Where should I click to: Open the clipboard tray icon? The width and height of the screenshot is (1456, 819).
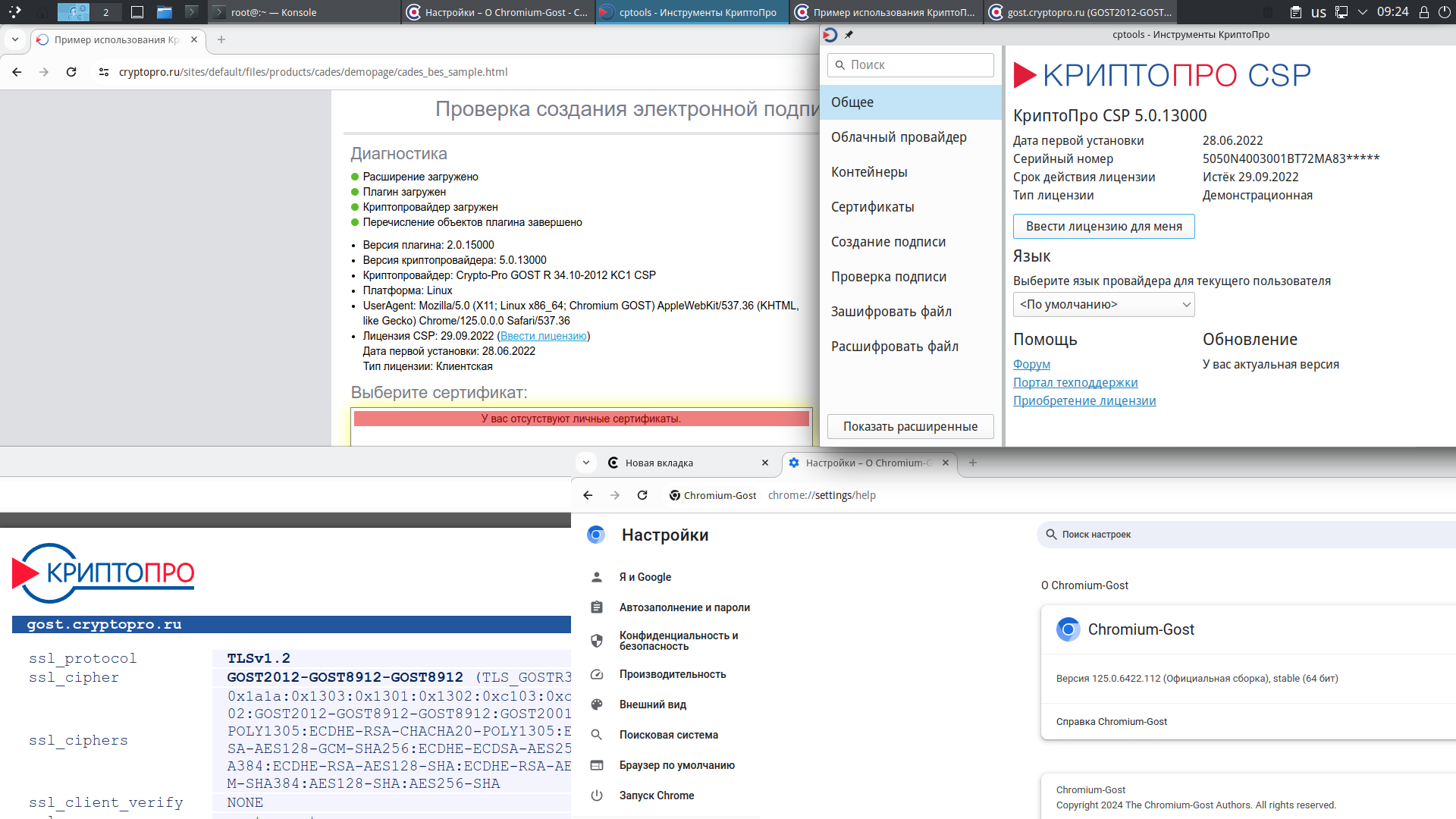(x=1296, y=12)
